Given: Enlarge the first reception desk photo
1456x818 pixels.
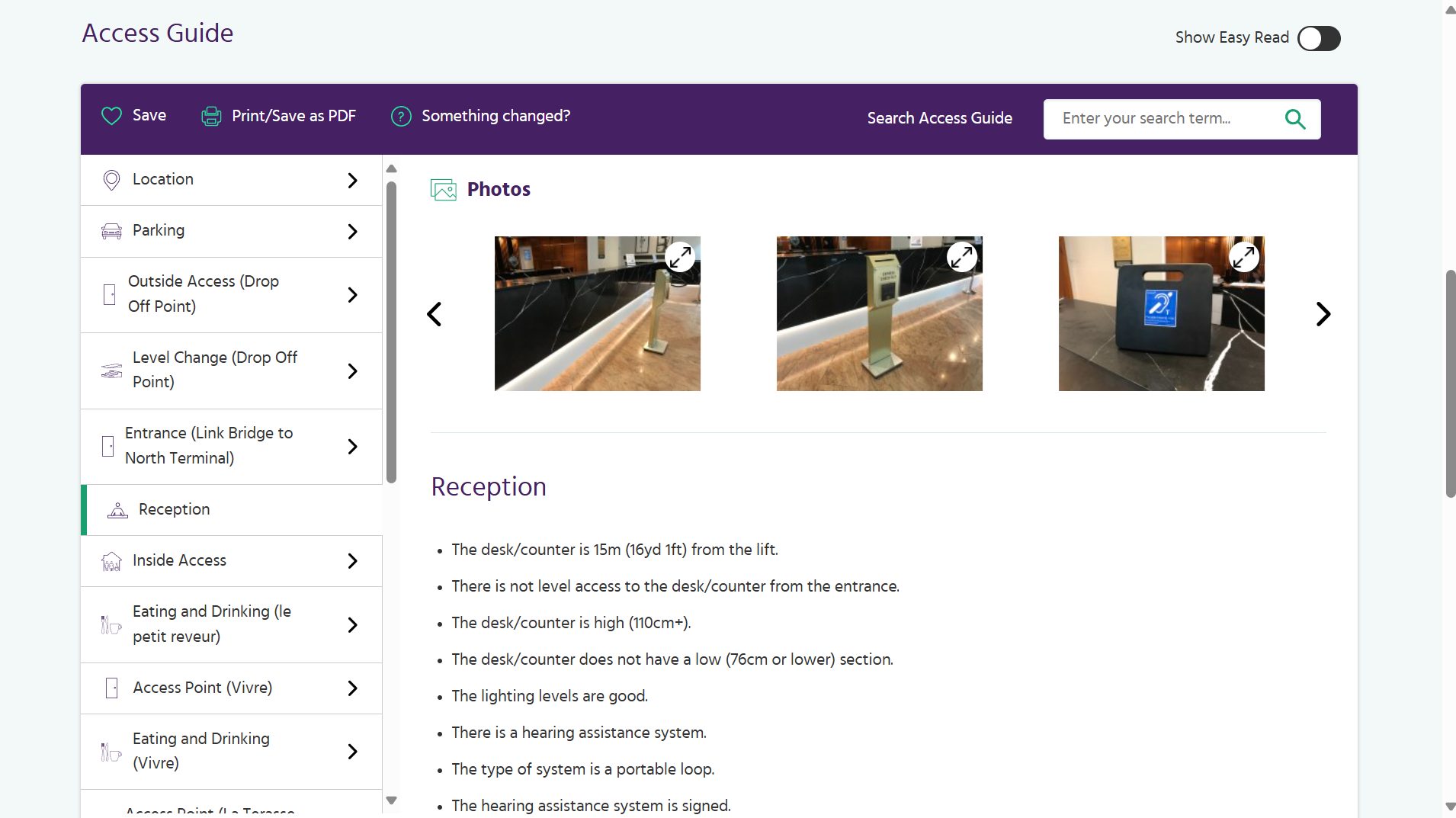Looking at the screenshot, I should click(x=680, y=257).
